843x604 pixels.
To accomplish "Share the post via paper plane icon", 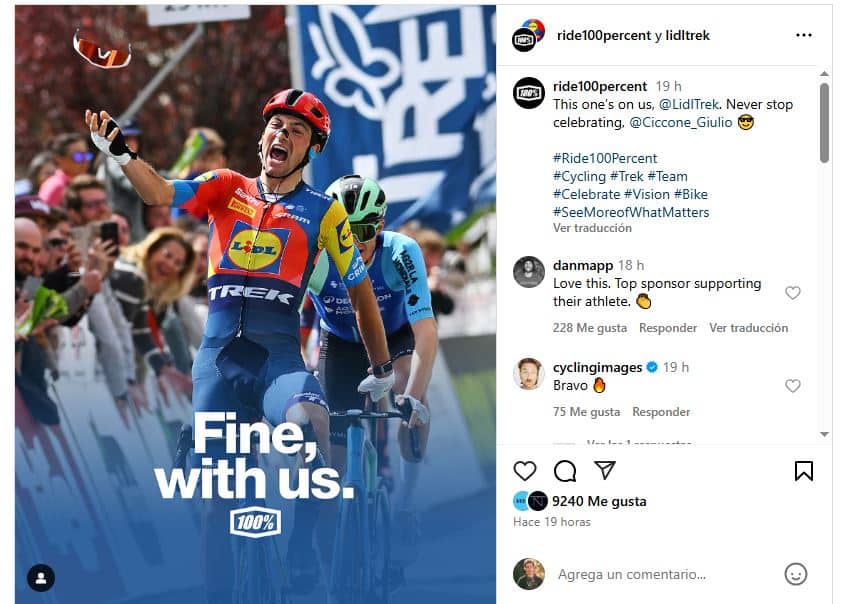I will pyautogui.click(x=605, y=470).
